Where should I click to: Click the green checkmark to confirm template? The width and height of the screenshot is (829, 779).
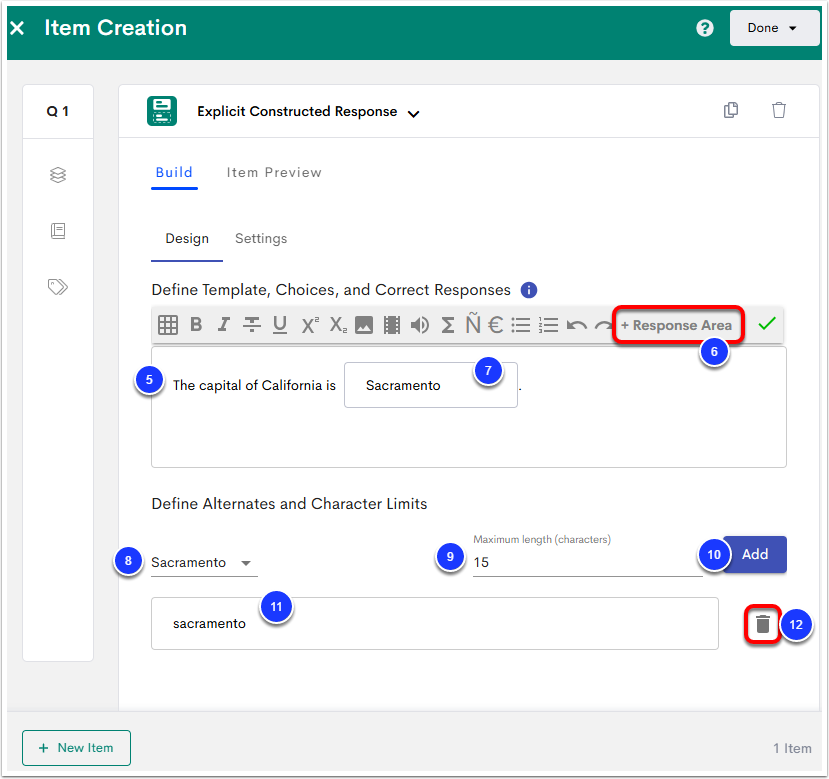767,324
